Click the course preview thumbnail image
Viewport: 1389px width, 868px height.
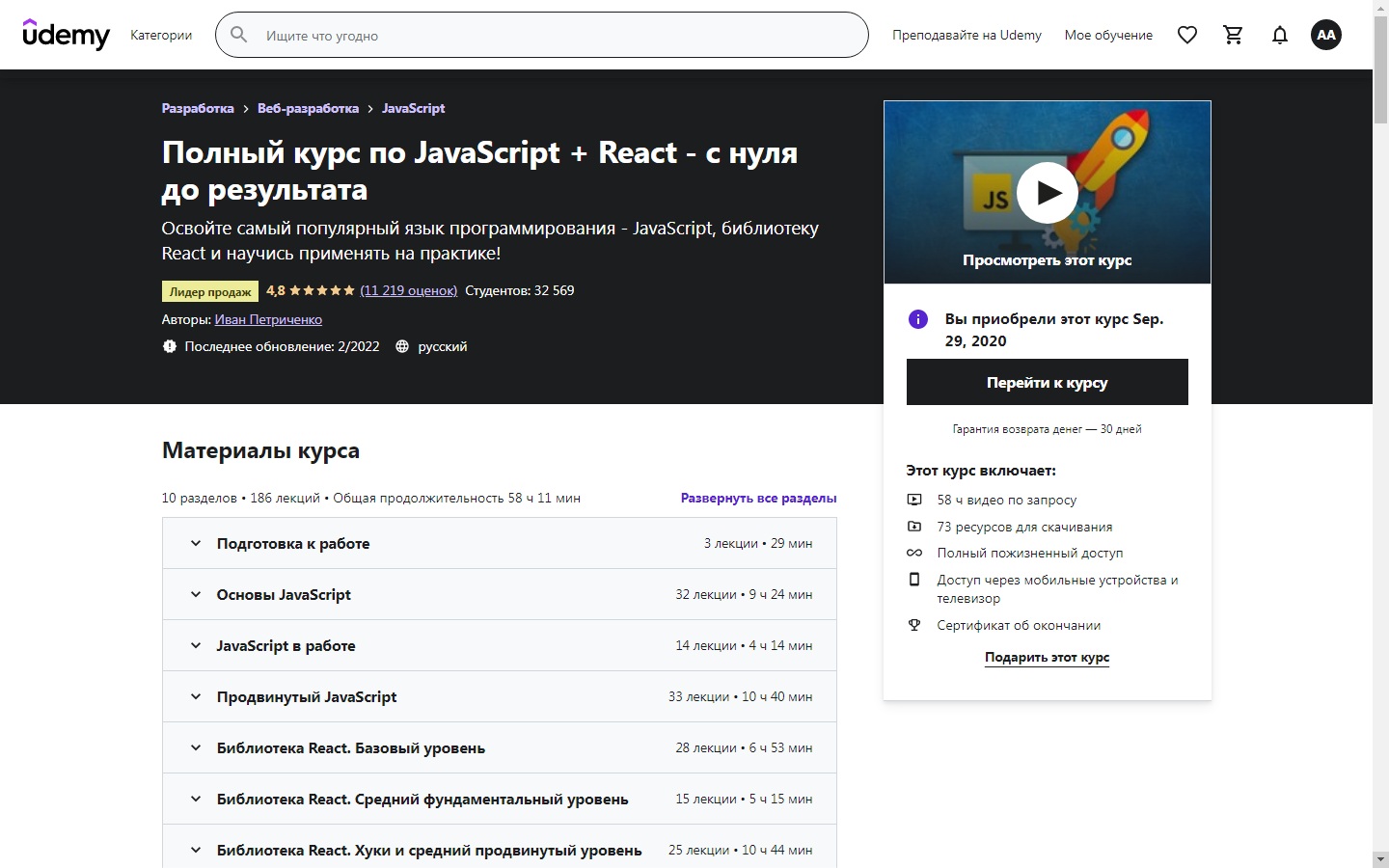(x=1048, y=192)
